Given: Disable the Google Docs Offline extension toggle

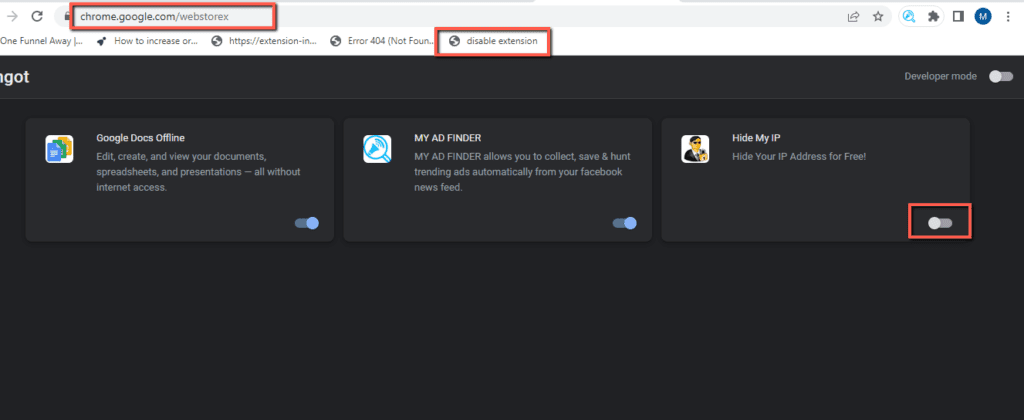Looking at the screenshot, I should coord(307,223).
